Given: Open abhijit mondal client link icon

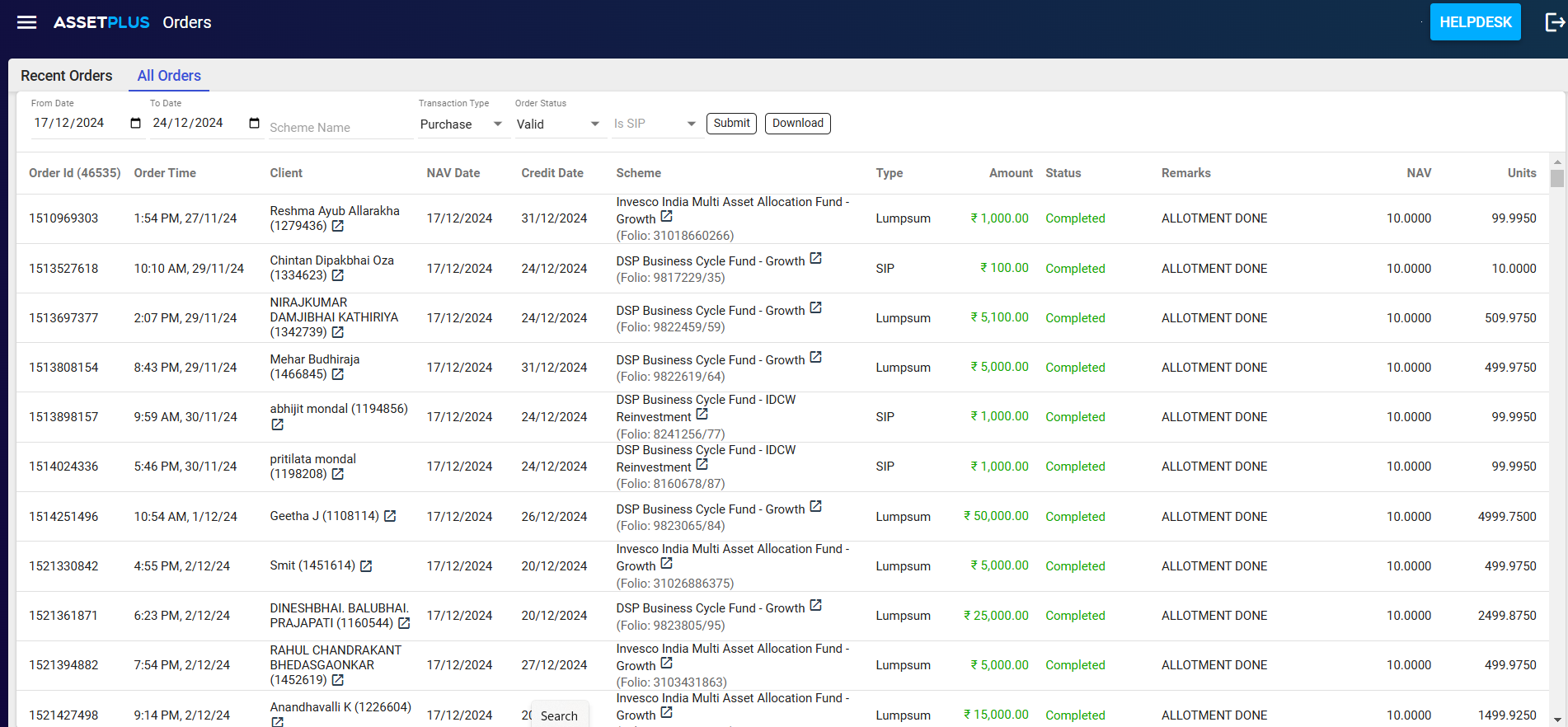Looking at the screenshot, I should coord(278,424).
